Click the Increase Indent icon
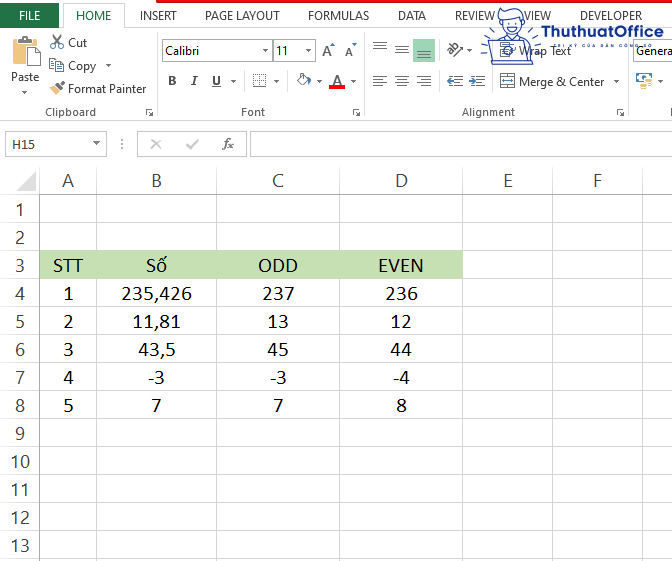Screen dimensions: 672x561 (x=477, y=81)
